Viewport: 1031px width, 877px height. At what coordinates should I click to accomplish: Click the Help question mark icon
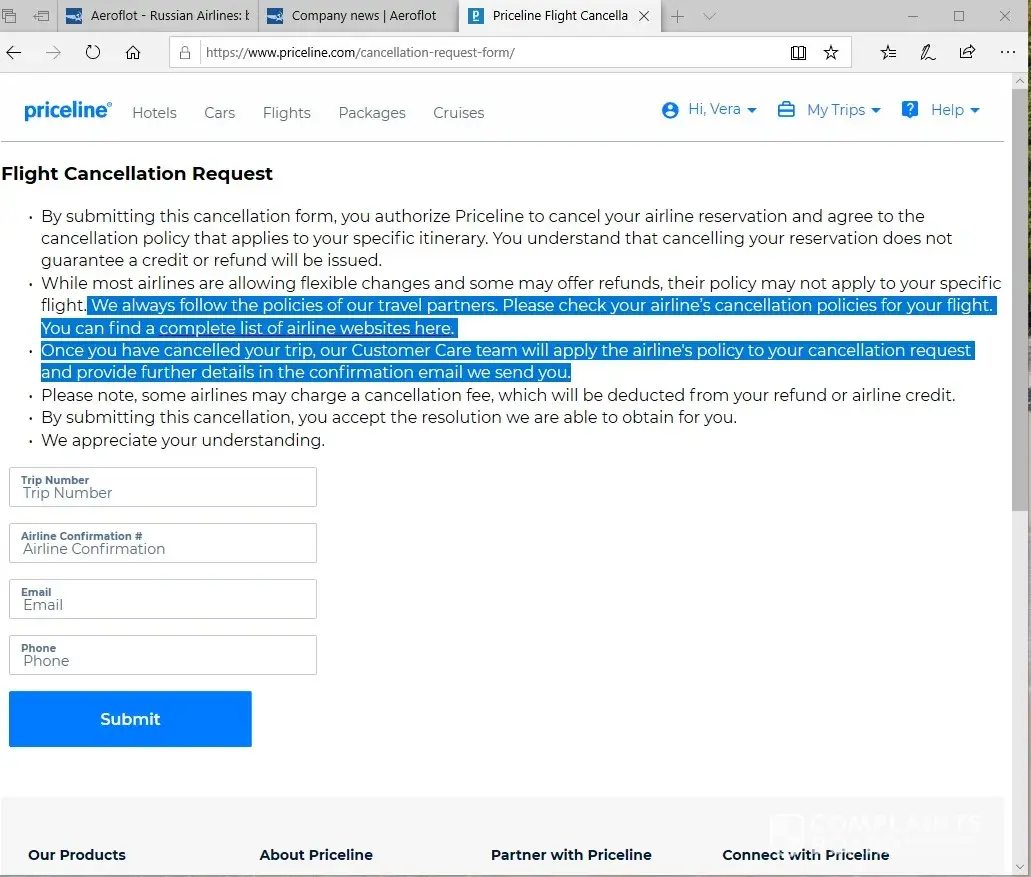(910, 110)
